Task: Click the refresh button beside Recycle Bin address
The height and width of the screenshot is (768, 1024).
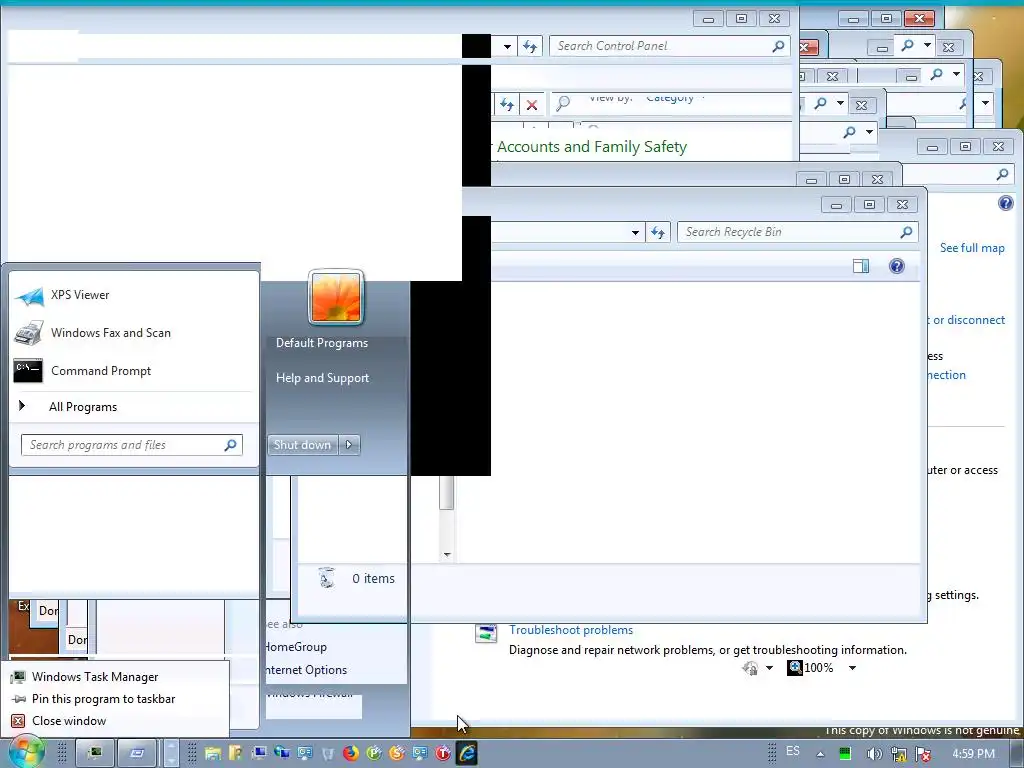Action: click(x=658, y=232)
